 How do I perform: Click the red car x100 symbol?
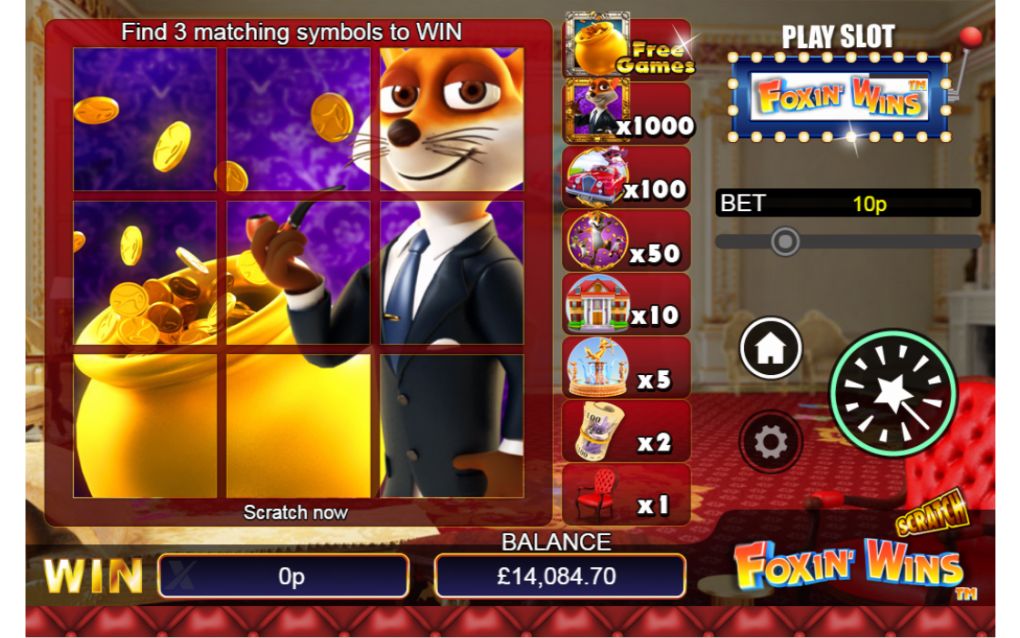click(597, 177)
